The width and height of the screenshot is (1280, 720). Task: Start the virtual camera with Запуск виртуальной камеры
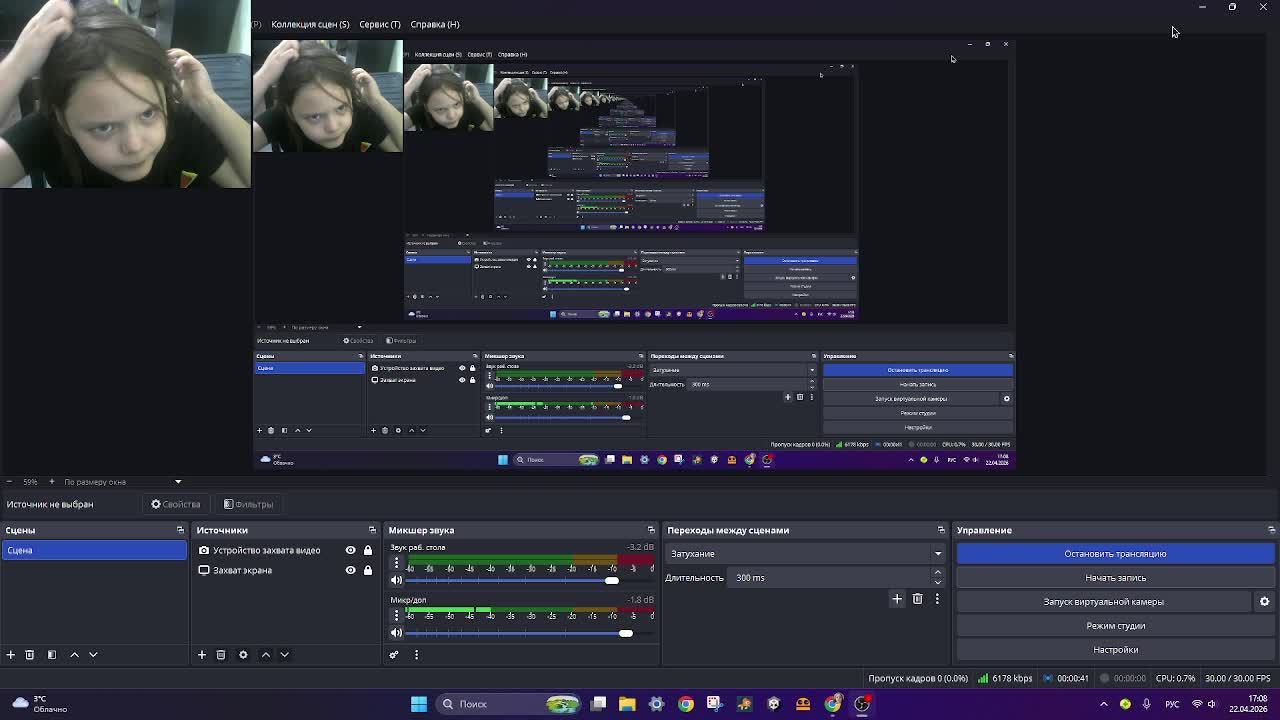(1103, 602)
